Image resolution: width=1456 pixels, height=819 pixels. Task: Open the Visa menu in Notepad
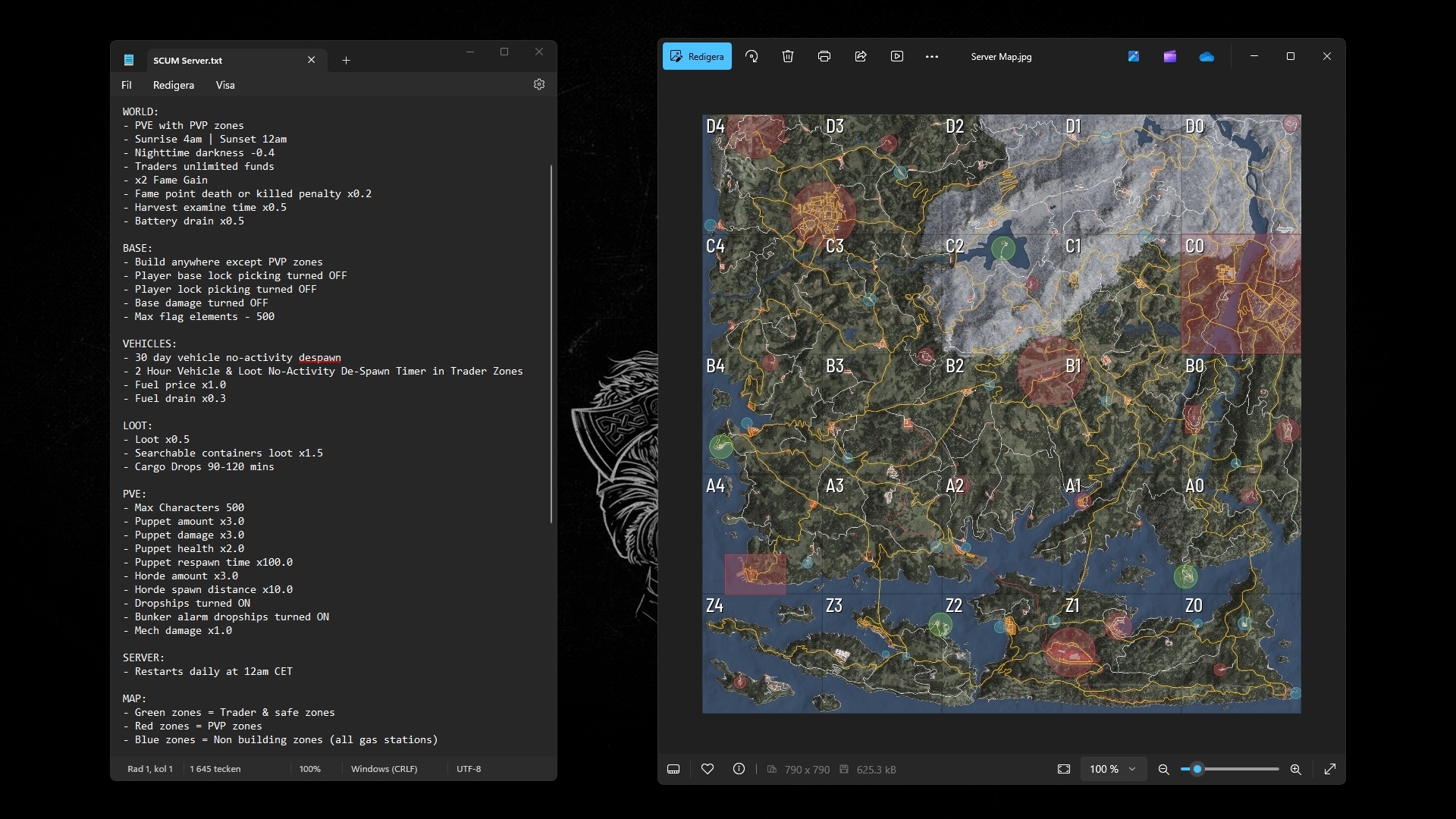click(225, 85)
